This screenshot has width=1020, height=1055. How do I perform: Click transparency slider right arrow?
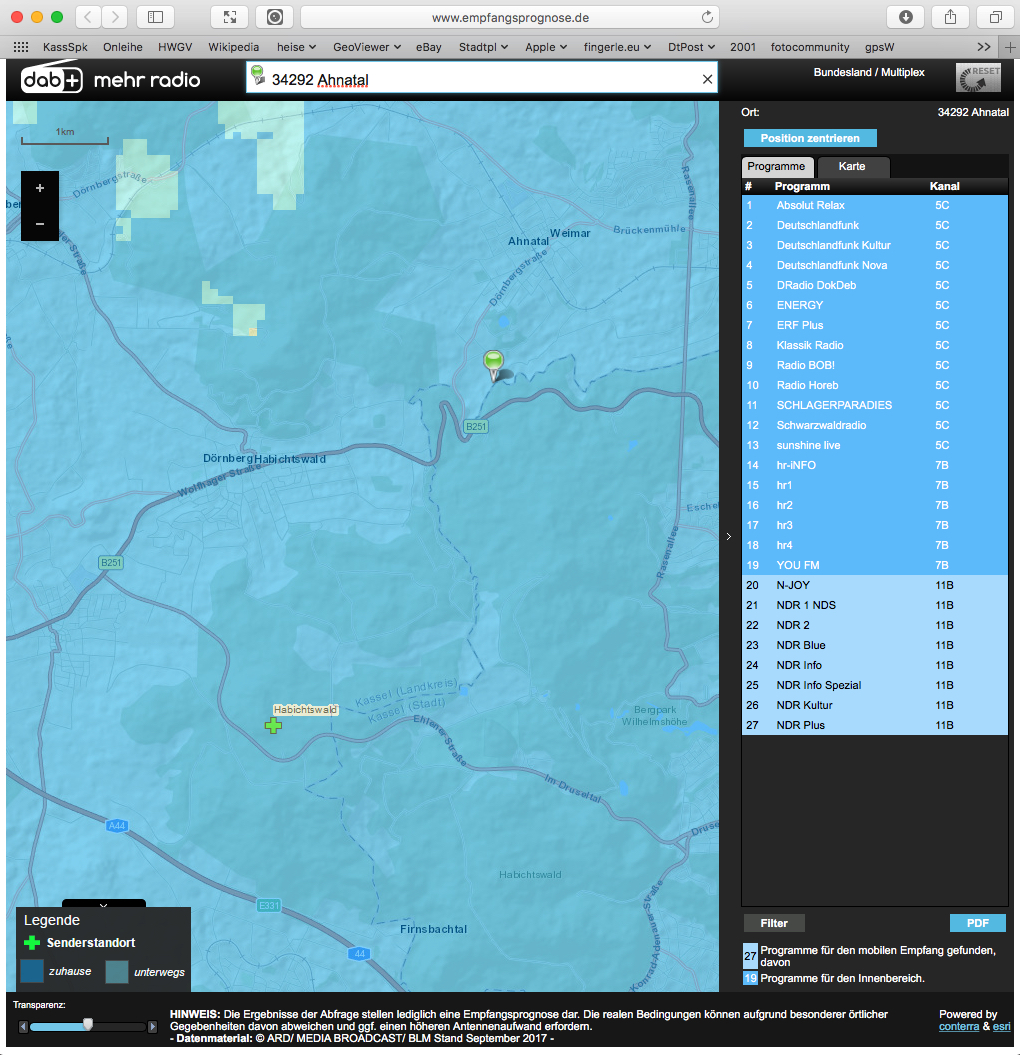[x=152, y=1027]
